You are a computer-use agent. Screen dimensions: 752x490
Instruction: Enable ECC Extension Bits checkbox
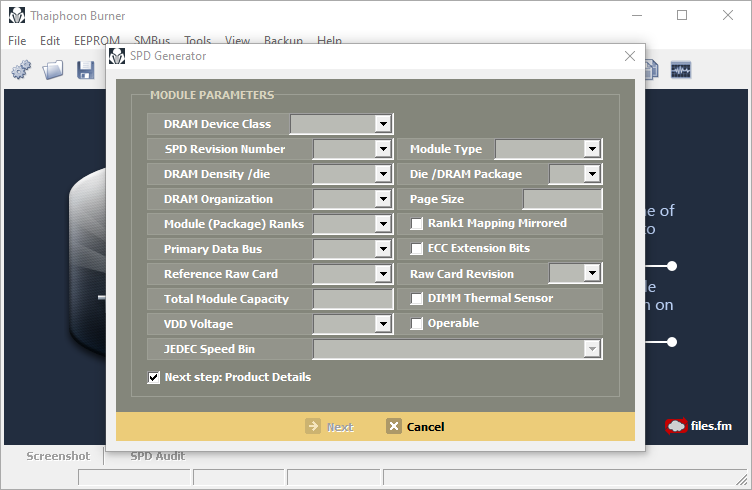pyautogui.click(x=417, y=248)
